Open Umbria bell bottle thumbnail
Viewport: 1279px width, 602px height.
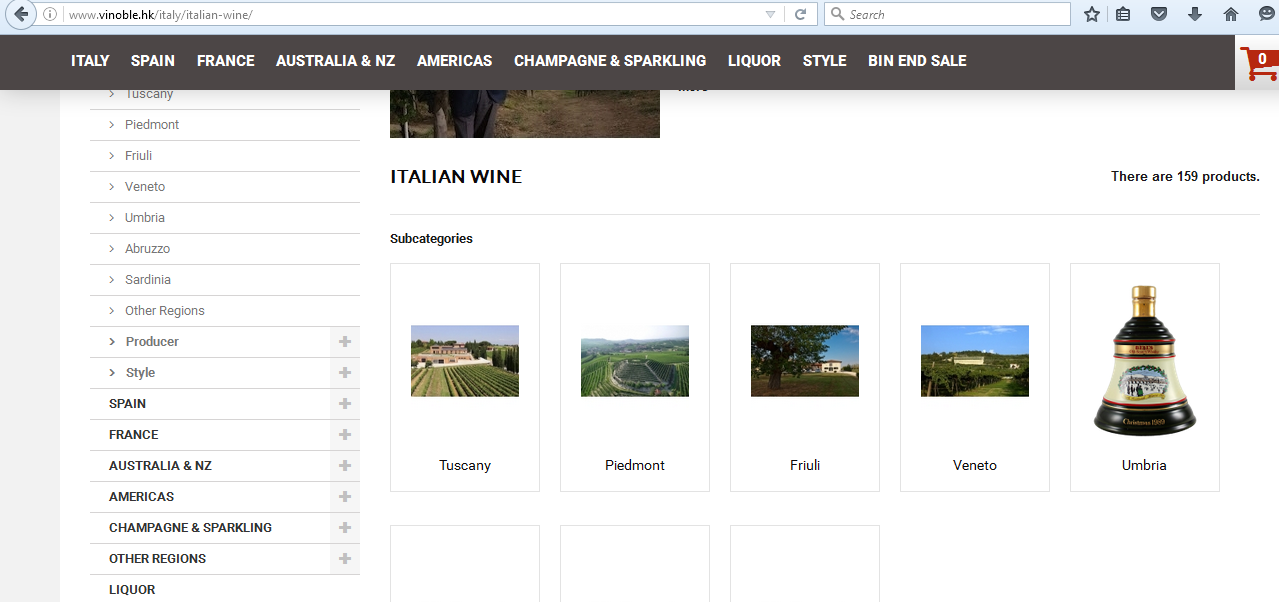point(1145,361)
